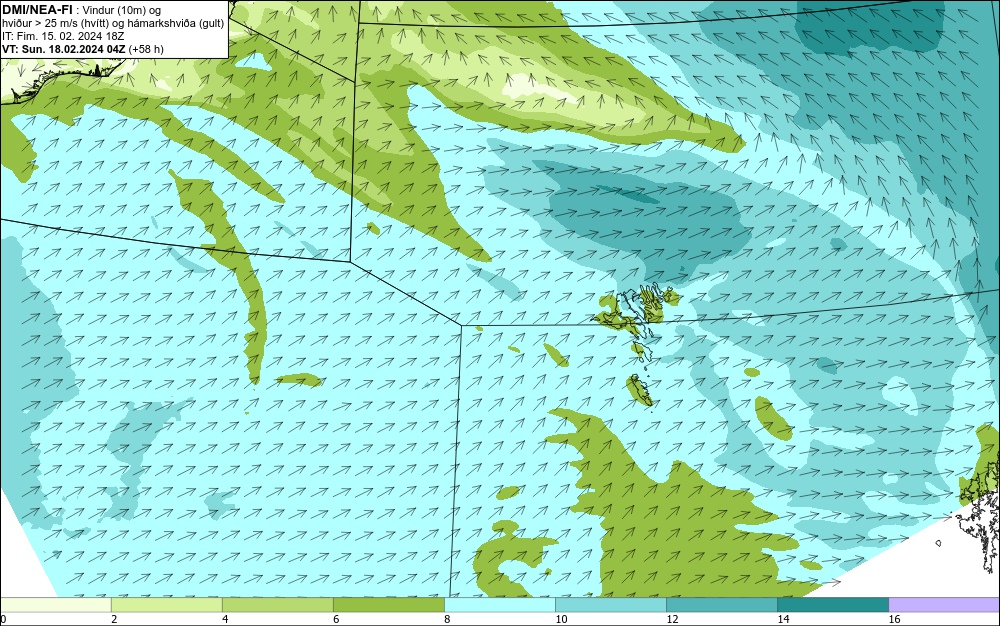Click the 10–12 m/s teal legend swatch
The width and height of the screenshot is (1000, 626).
tap(611, 604)
